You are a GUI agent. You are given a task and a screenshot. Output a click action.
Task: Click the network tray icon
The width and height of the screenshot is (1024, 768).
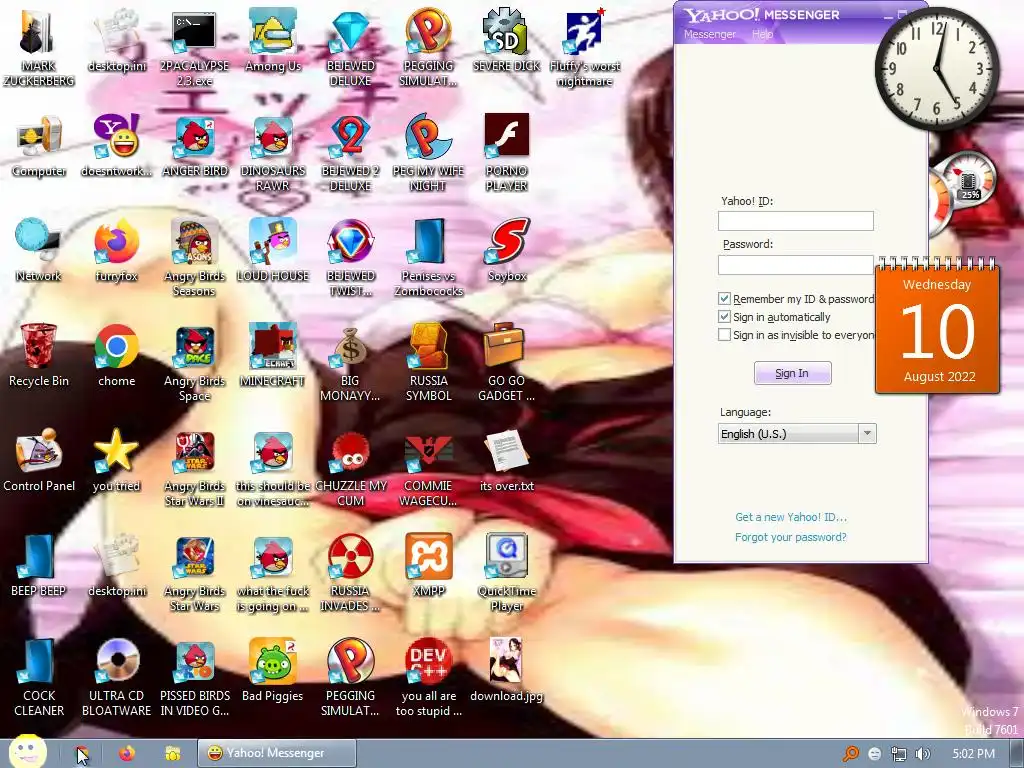coord(899,754)
